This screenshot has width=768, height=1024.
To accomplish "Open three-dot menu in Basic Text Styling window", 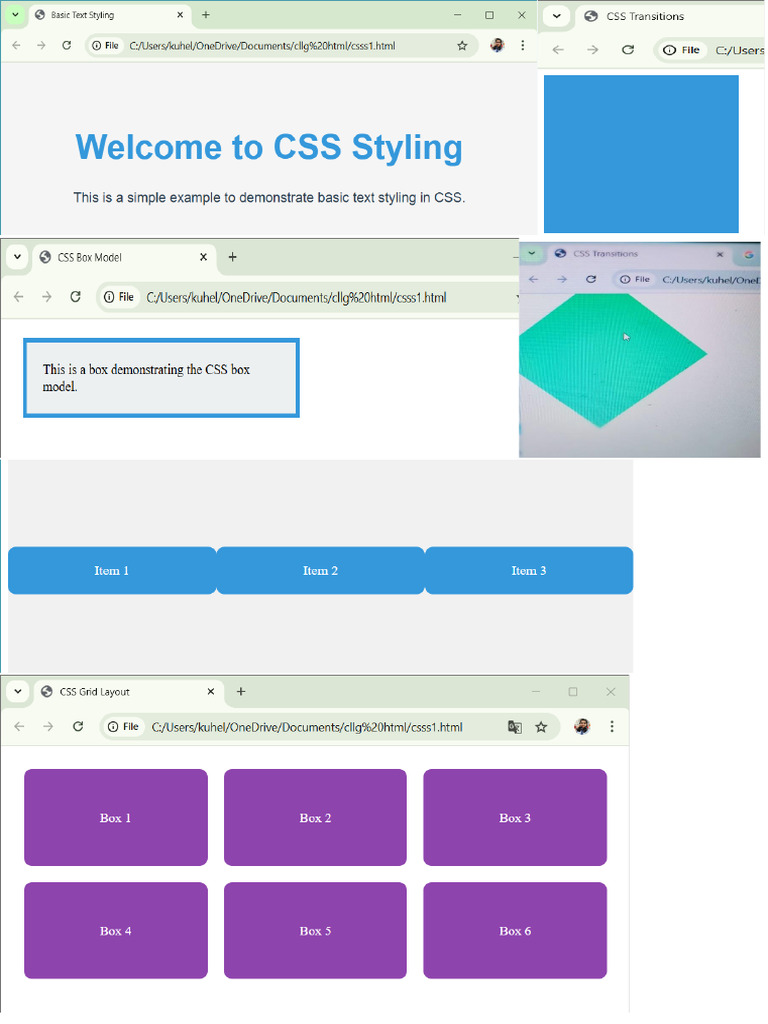I will [522, 45].
